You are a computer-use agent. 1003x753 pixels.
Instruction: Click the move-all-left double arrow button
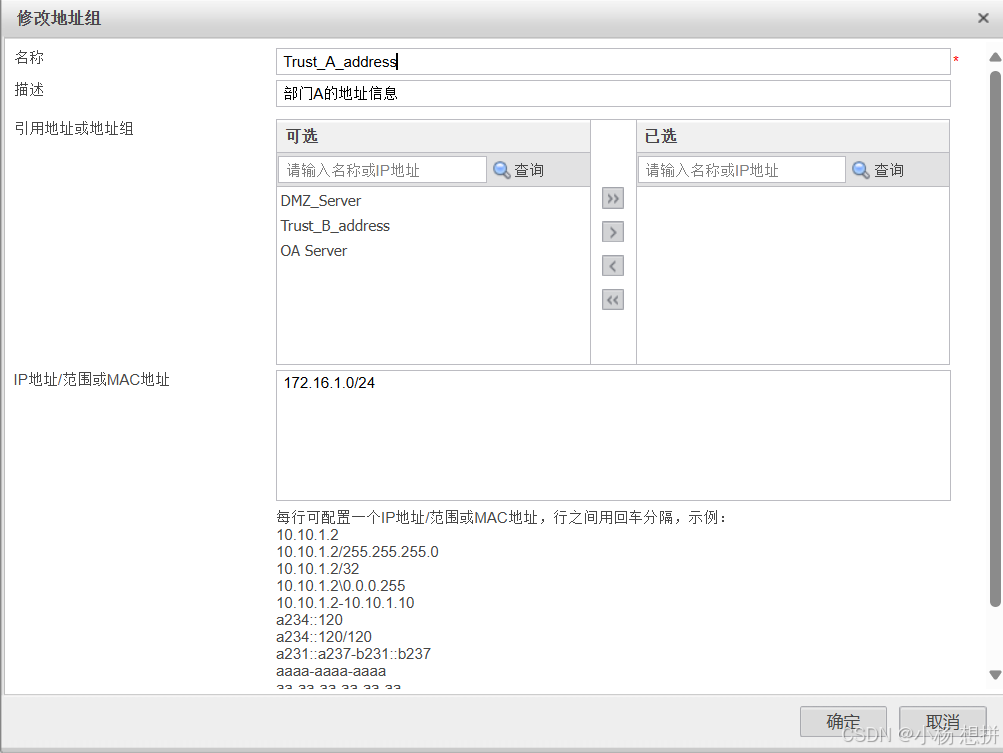click(613, 300)
